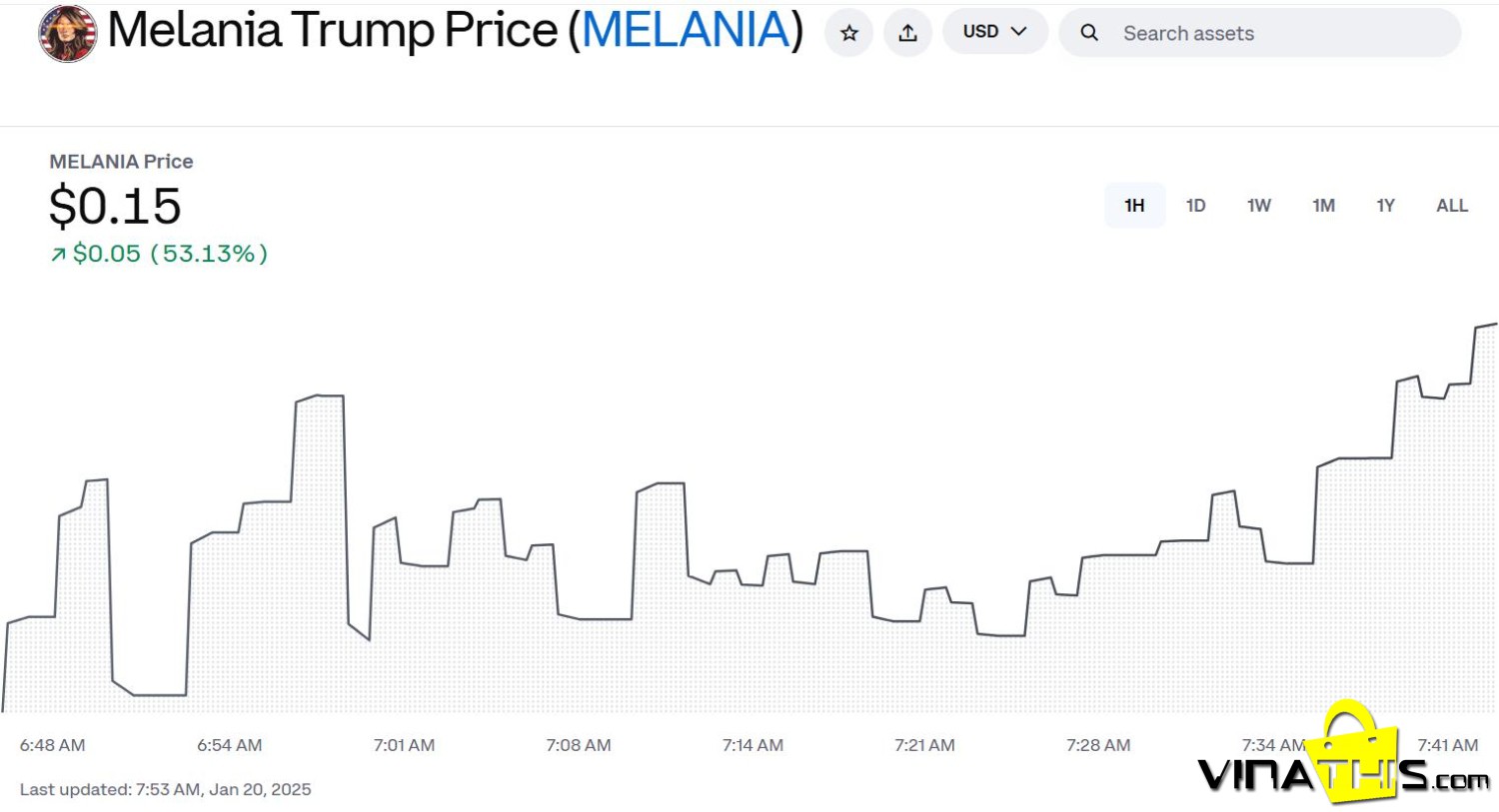The height and width of the screenshot is (812, 1499).
Task: Click the green upward trend arrow
Action: click(58, 255)
